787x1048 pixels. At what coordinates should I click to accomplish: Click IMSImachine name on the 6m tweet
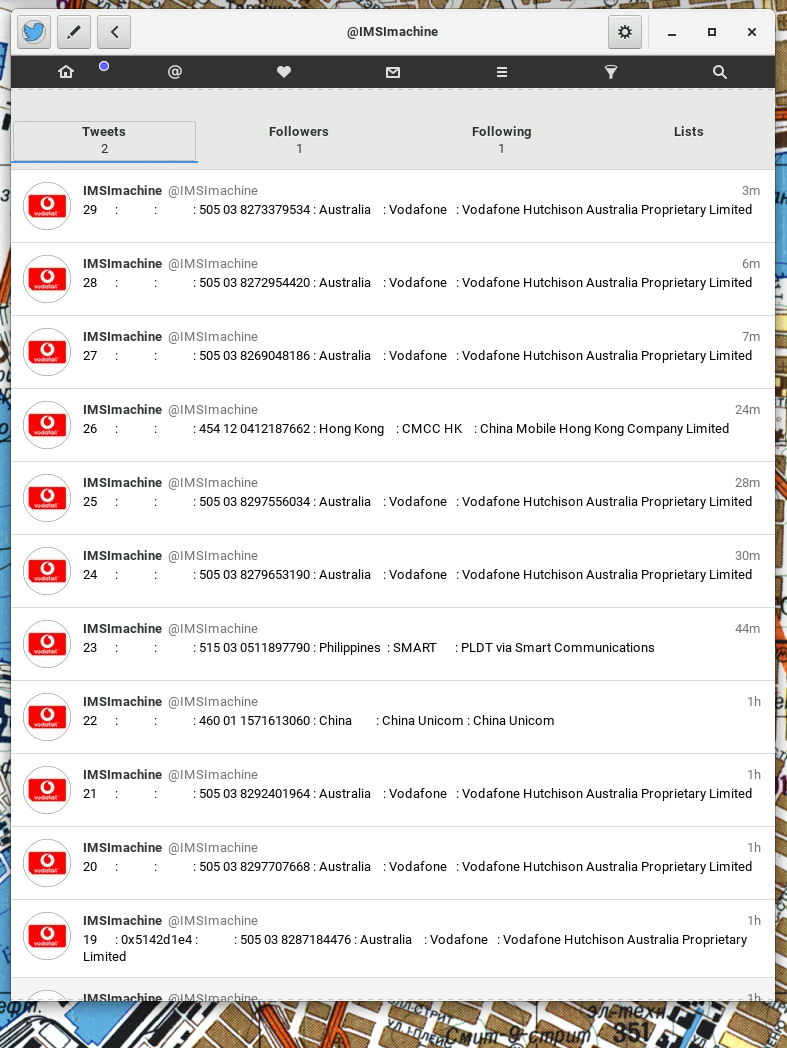[x=122, y=263]
